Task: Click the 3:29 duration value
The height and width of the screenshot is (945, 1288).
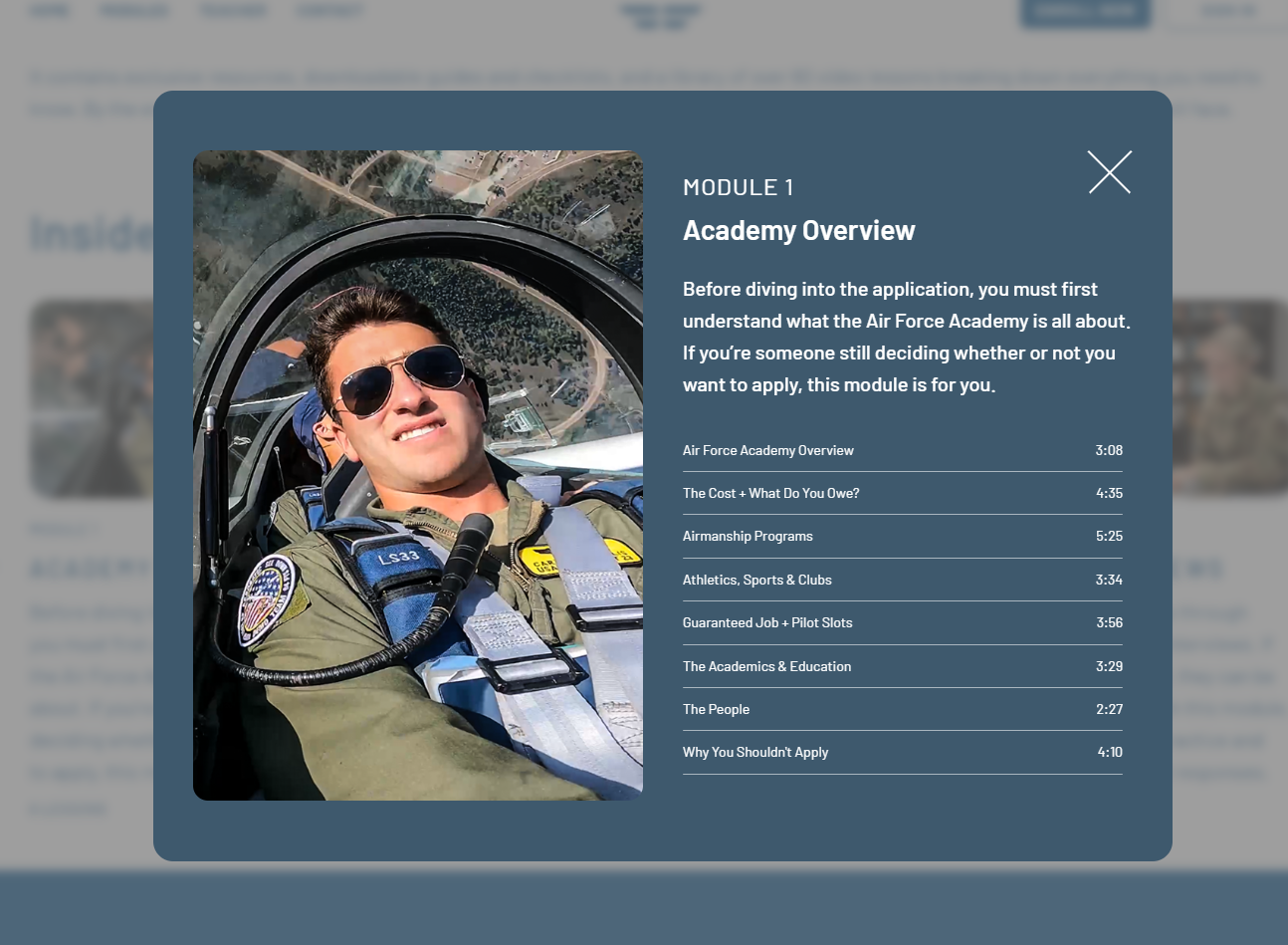Action: (x=1109, y=666)
